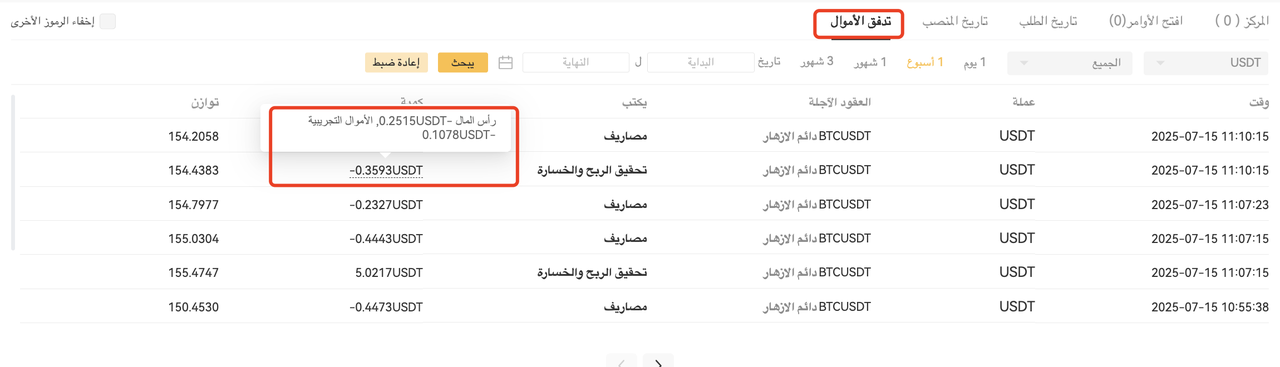Image resolution: width=1280 pixels, height=367 pixels.
Task: Click the yellow بحث search button
Action: click(463, 63)
